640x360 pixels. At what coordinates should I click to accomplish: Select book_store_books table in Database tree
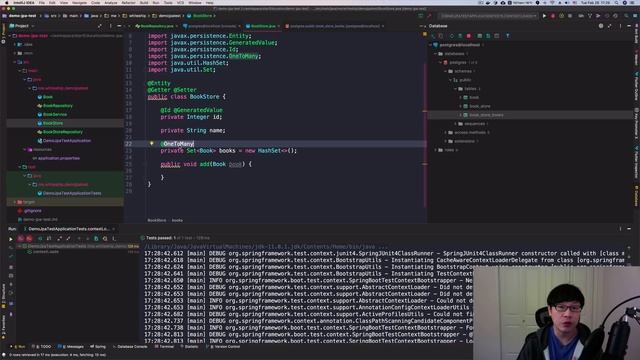(486, 115)
